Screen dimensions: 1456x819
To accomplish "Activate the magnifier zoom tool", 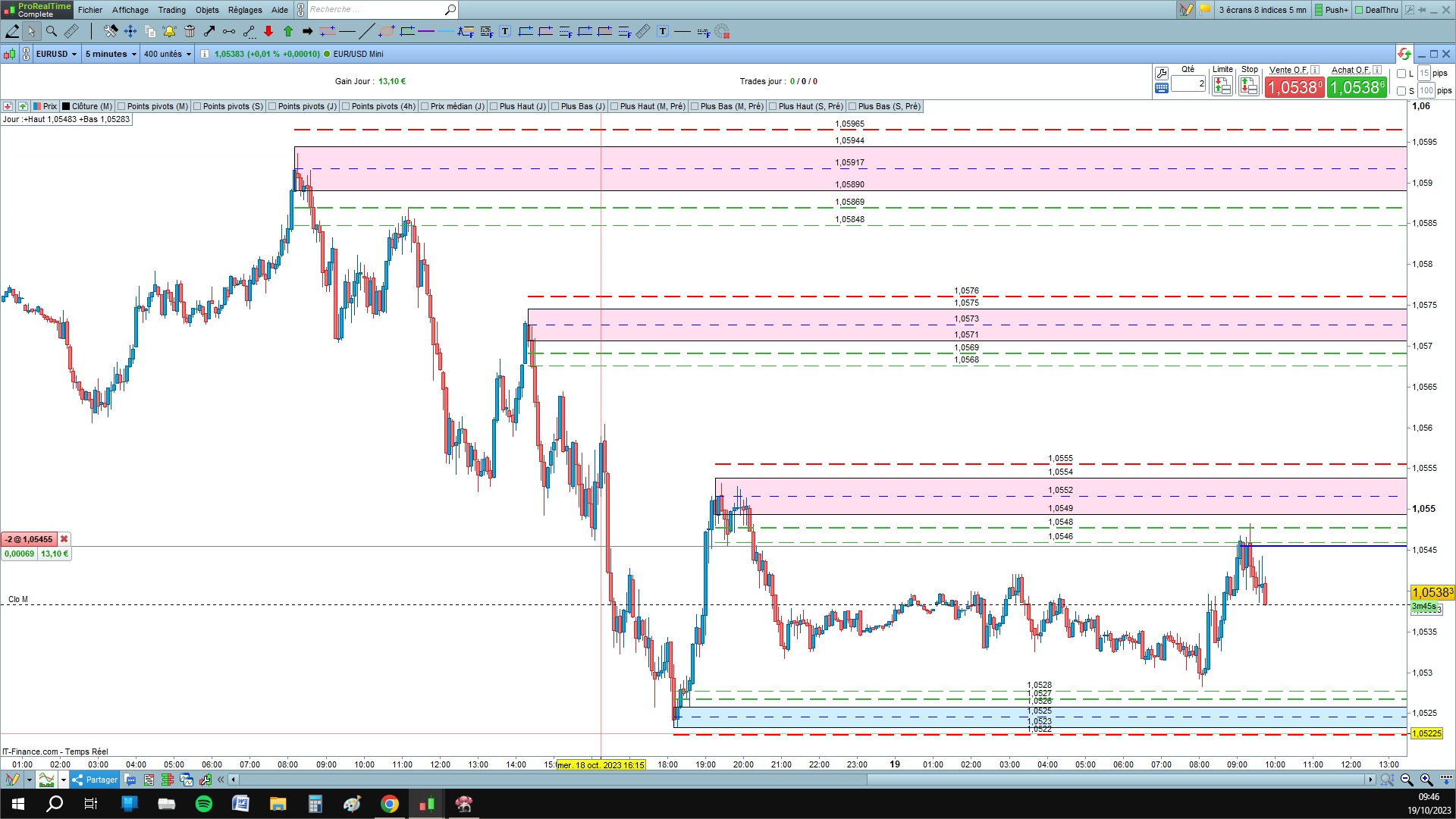I will click(x=51, y=31).
